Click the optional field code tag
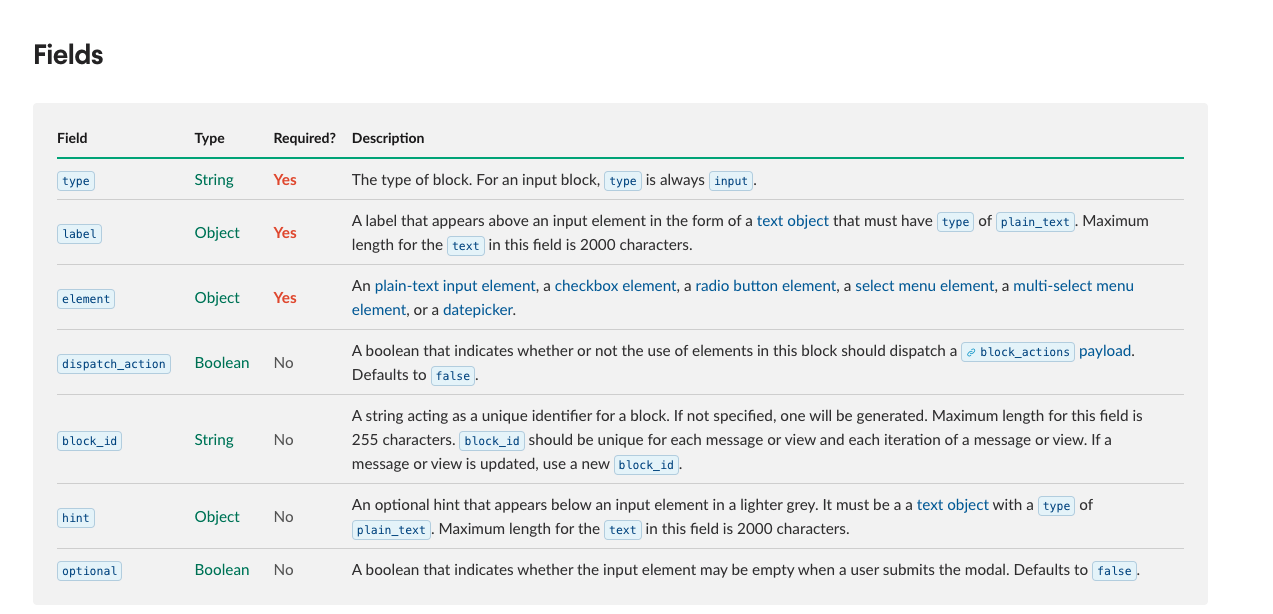The height and width of the screenshot is (614, 1273). coord(89,570)
